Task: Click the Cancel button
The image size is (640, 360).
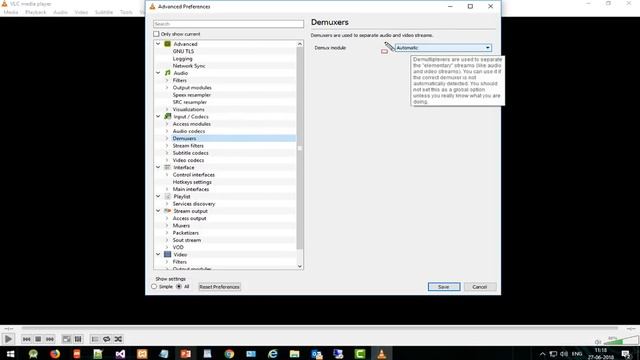Action: (x=480, y=287)
